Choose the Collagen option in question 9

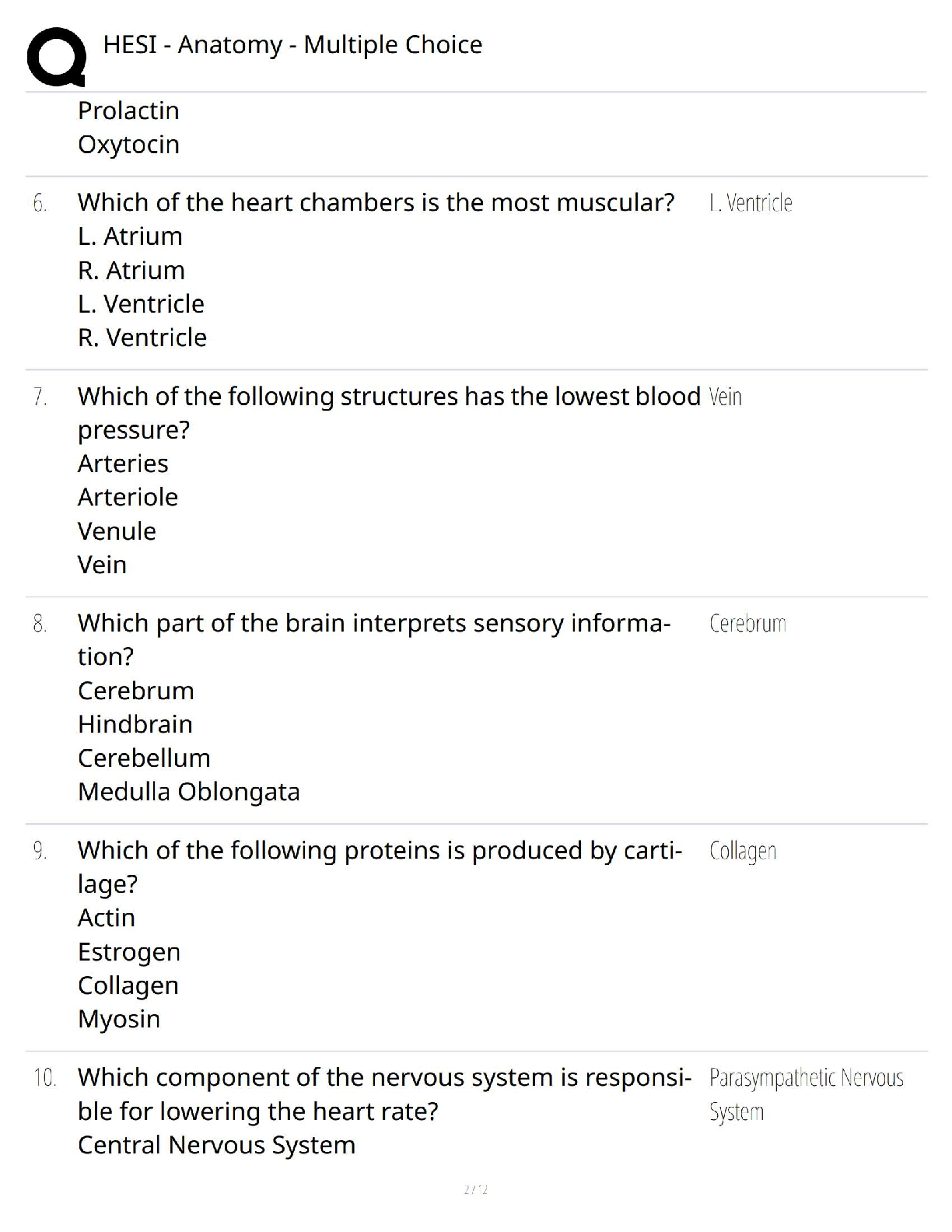128,986
